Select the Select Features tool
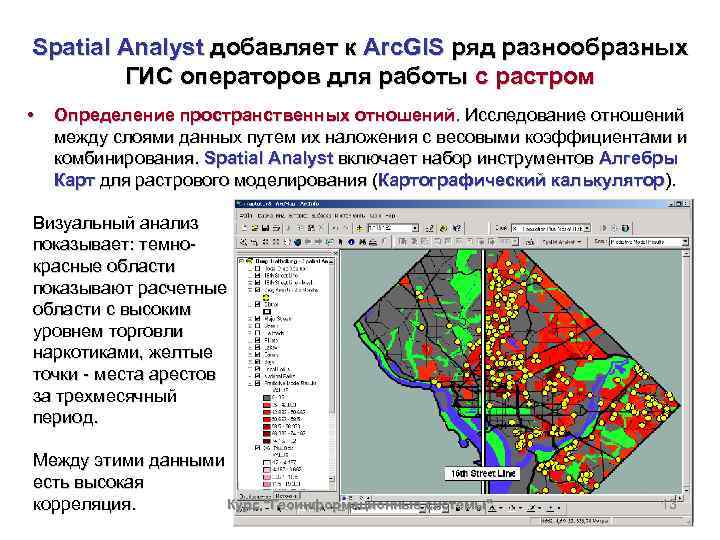This screenshot has width=720, height=540. [x=330, y=242]
